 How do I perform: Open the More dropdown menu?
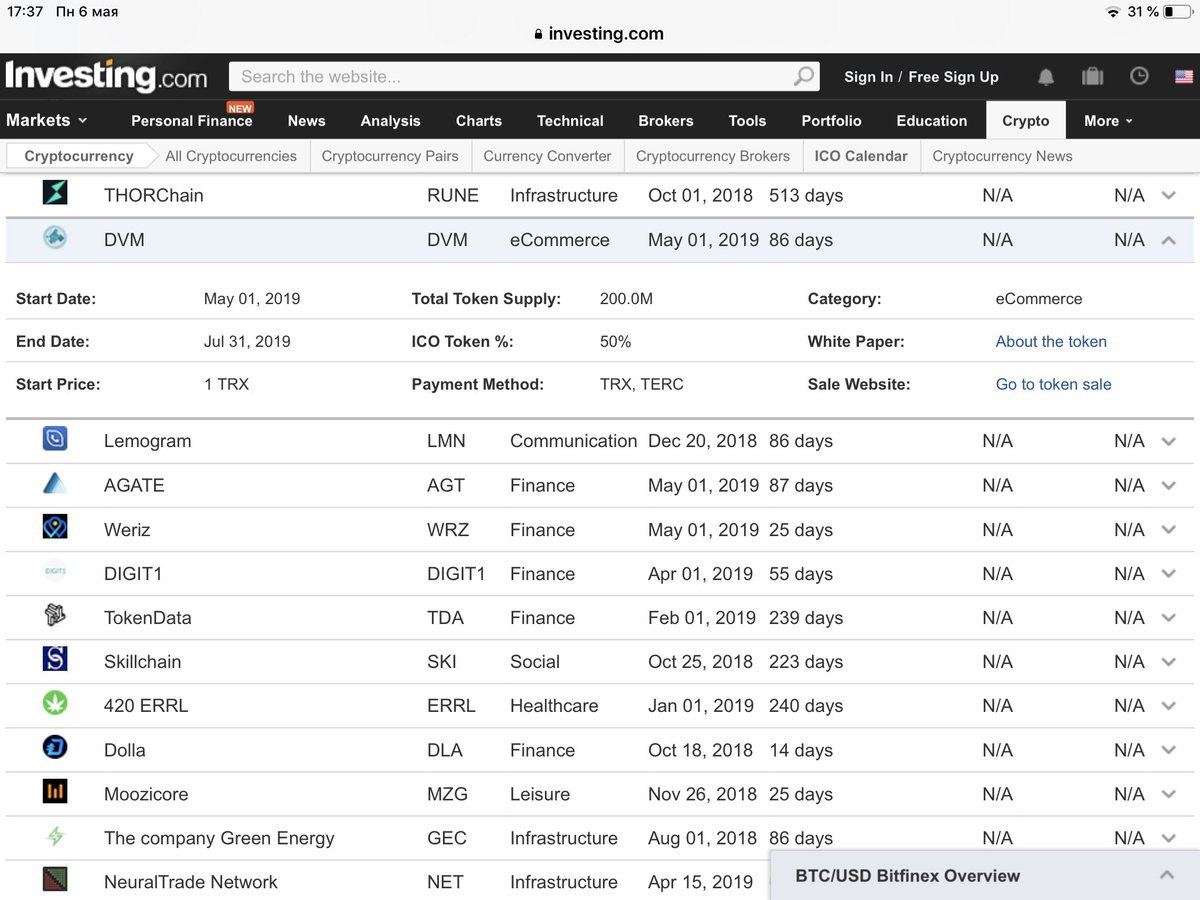pos(1108,121)
